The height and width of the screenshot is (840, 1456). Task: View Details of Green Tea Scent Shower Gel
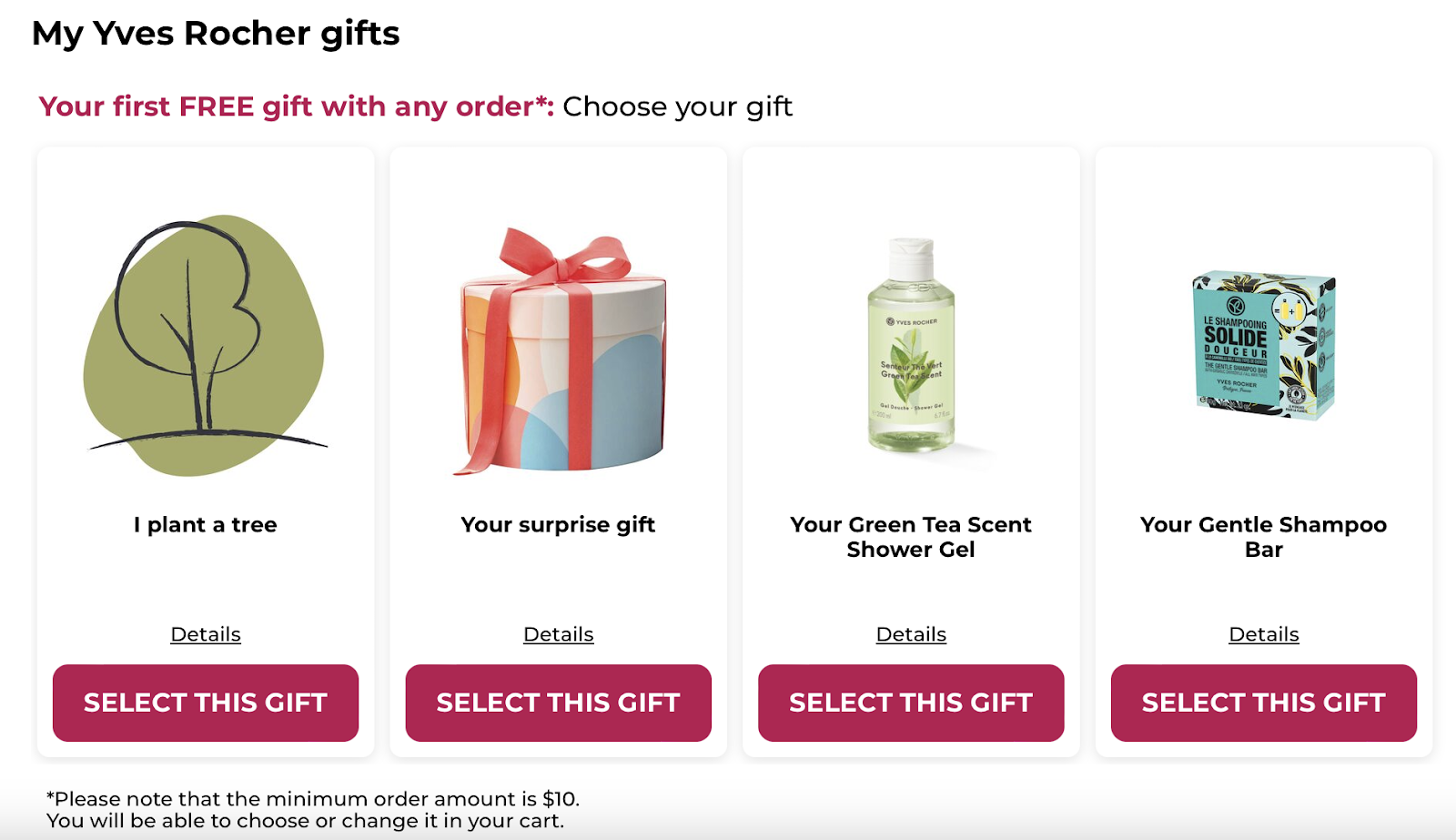pos(911,634)
